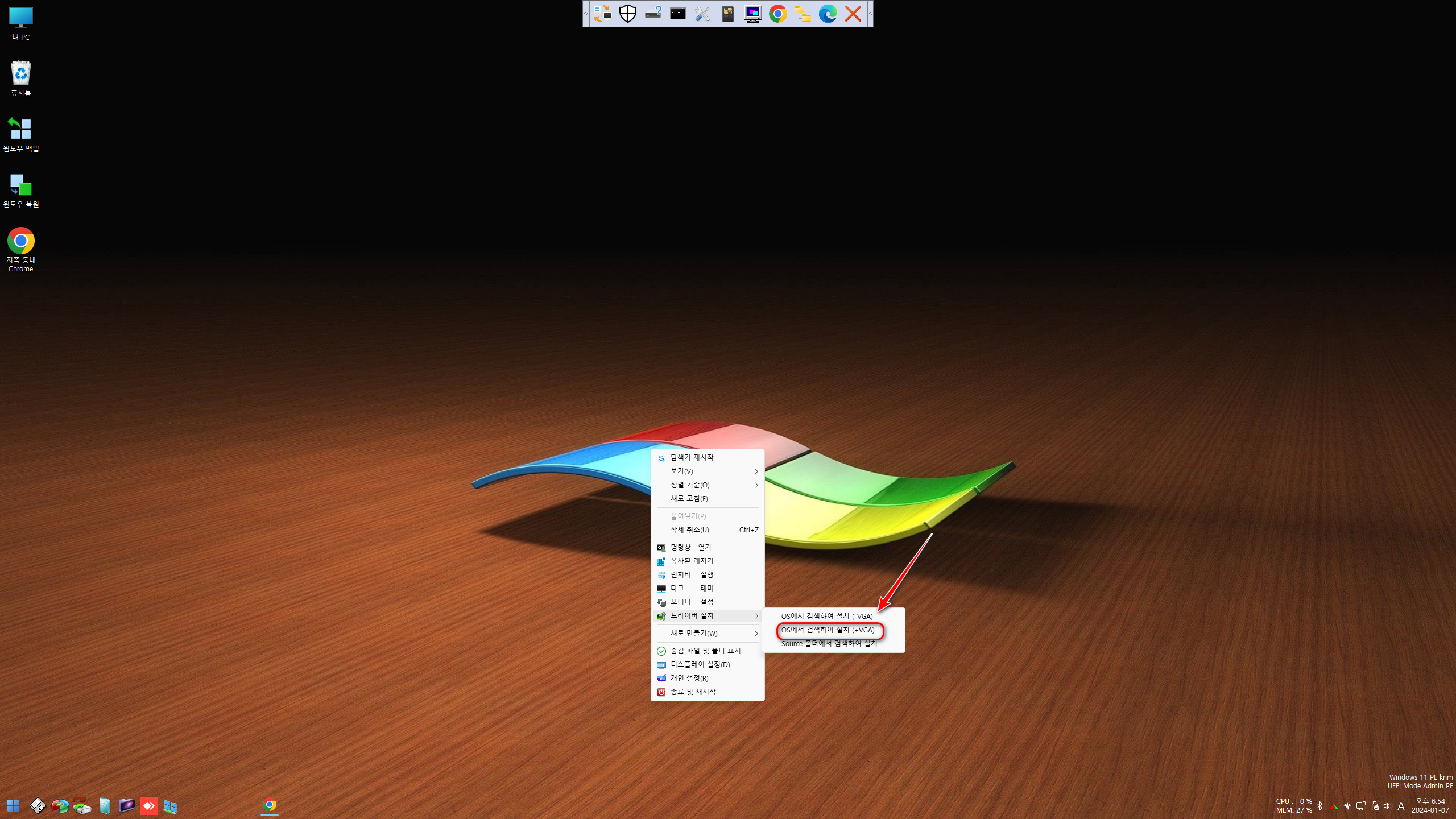Viewport: 1456px width, 819px height.
Task: Click the settings/wrench tool icon
Action: coord(702,13)
